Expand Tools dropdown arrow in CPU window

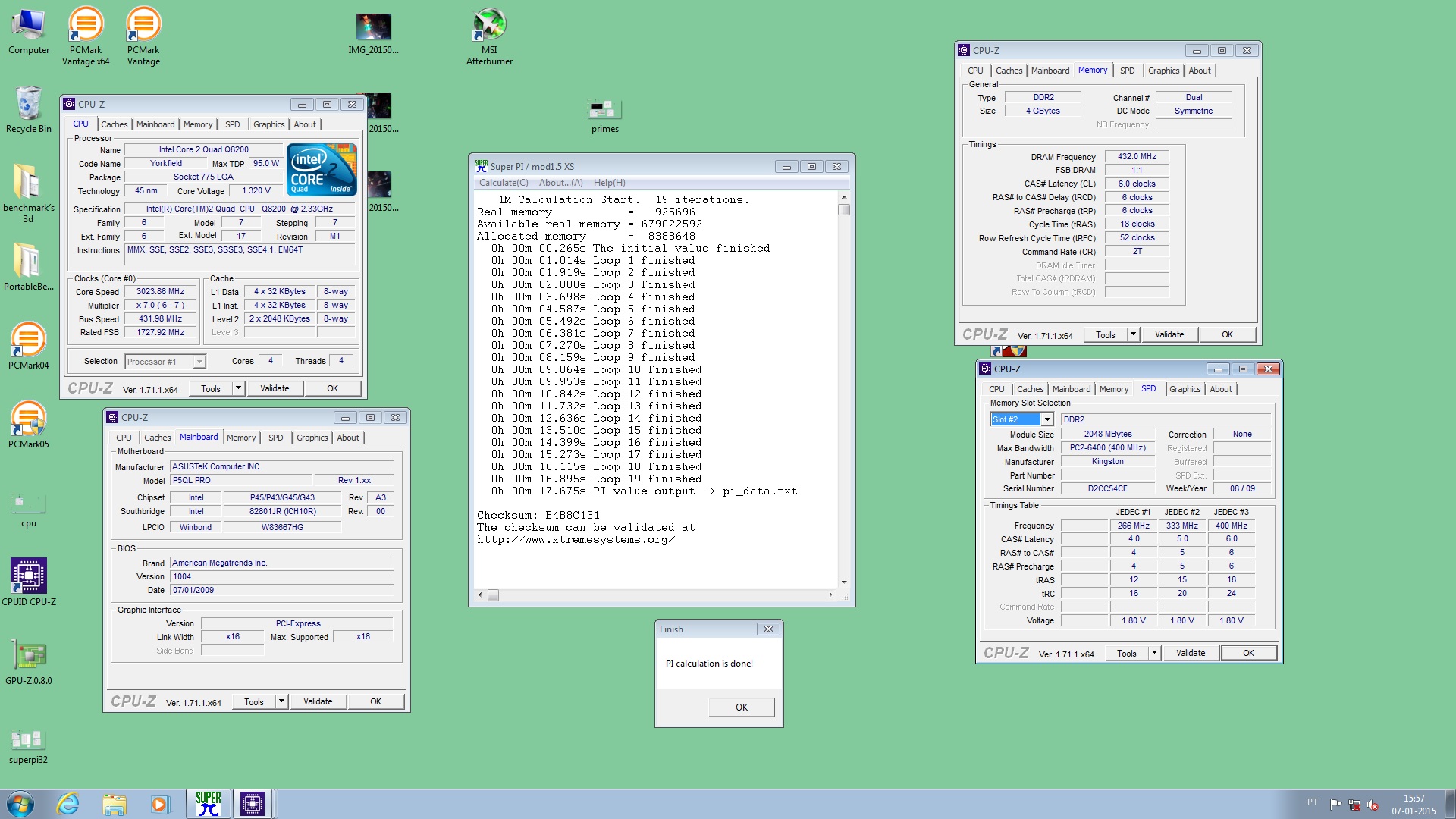(238, 388)
